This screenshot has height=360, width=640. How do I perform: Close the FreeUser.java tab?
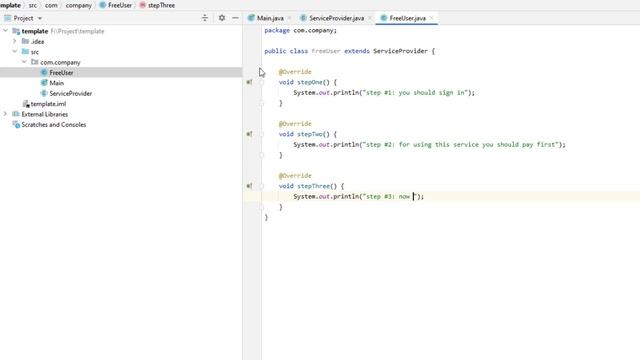[431, 18]
